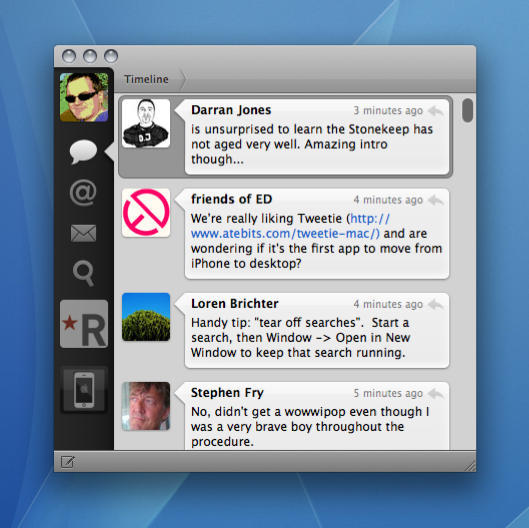Image resolution: width=529 pixels, height=528 pixels.
Task: Click Darran Jones's profile picture
Action: (146, 123)
